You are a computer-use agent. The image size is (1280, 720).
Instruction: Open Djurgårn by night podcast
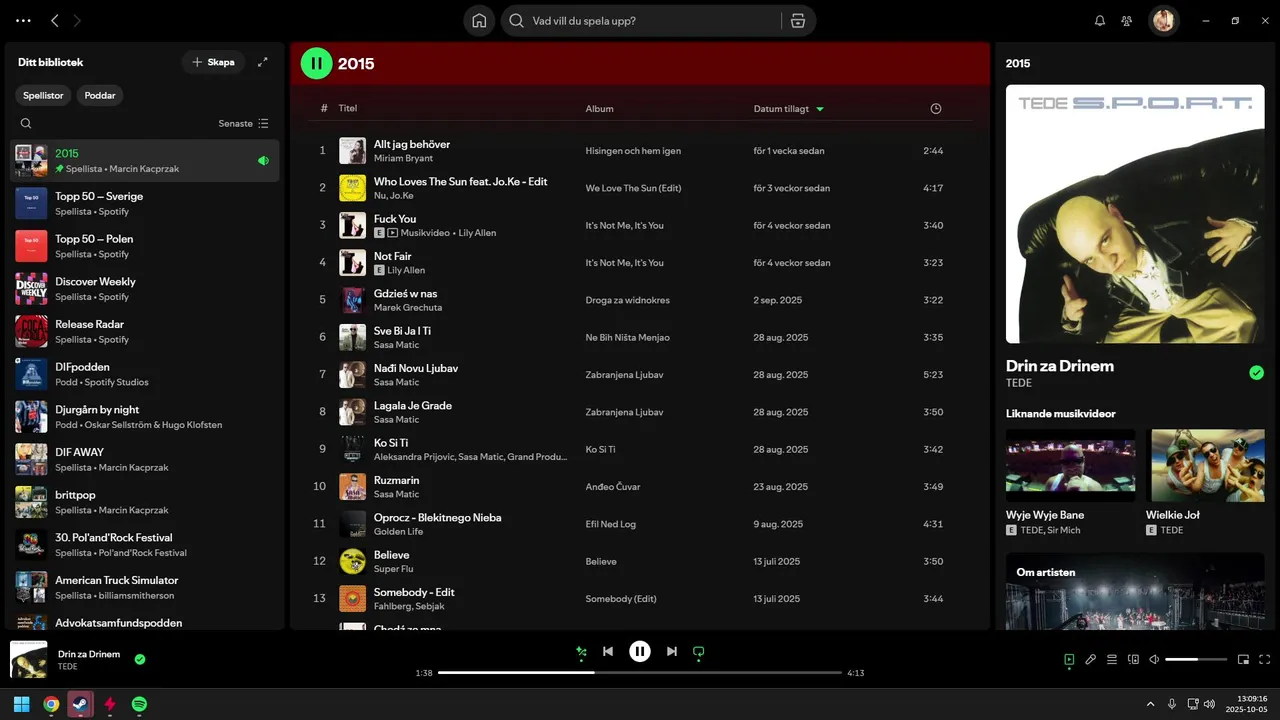[145, 417]
